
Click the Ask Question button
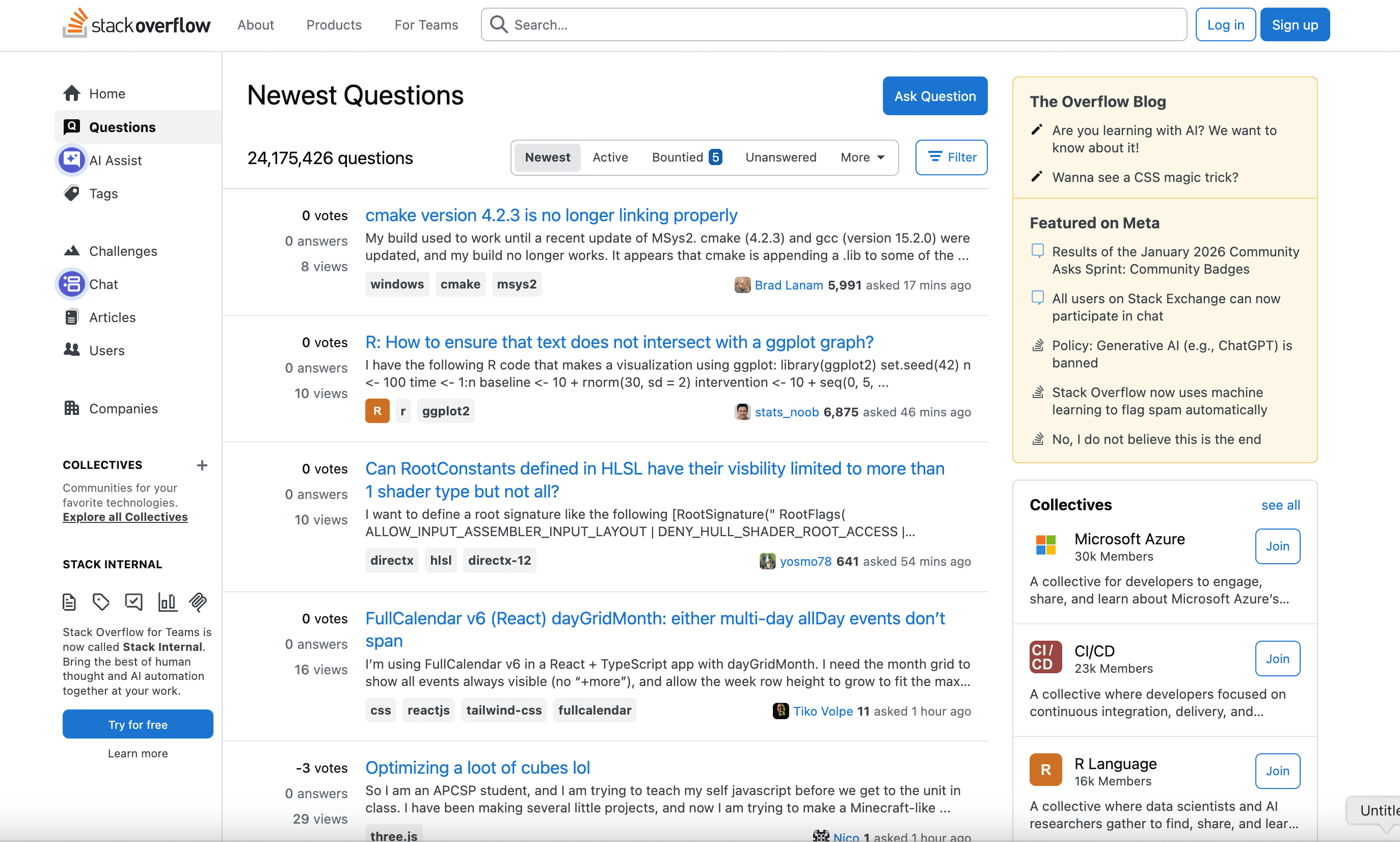click(x=934, y=95)
